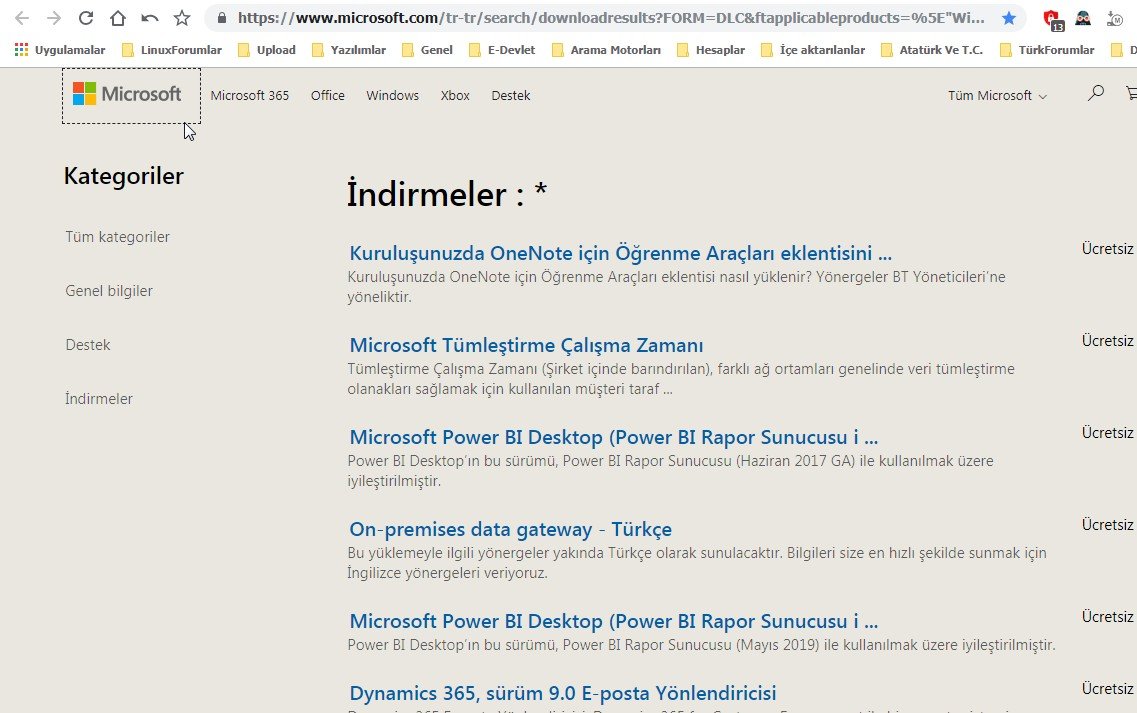Viewport: 1137px width, 713px height.
Task: Select Destek in the Kategoriler sidebar
Action: (x=88, y=345)
